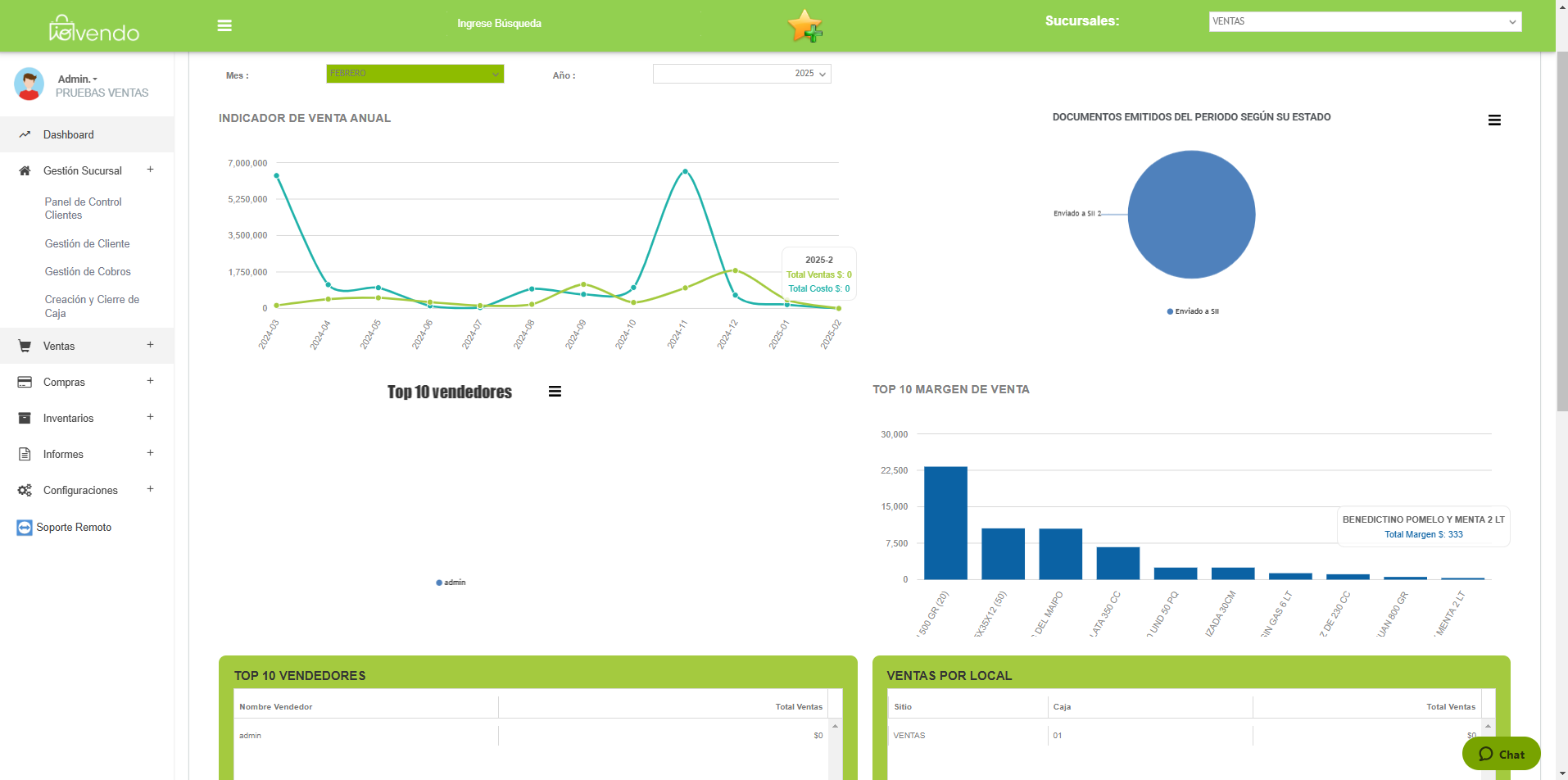This screenshot has height=780, width=1568.
Task: Click the hamburger menu icon in header
Action: 224,25
